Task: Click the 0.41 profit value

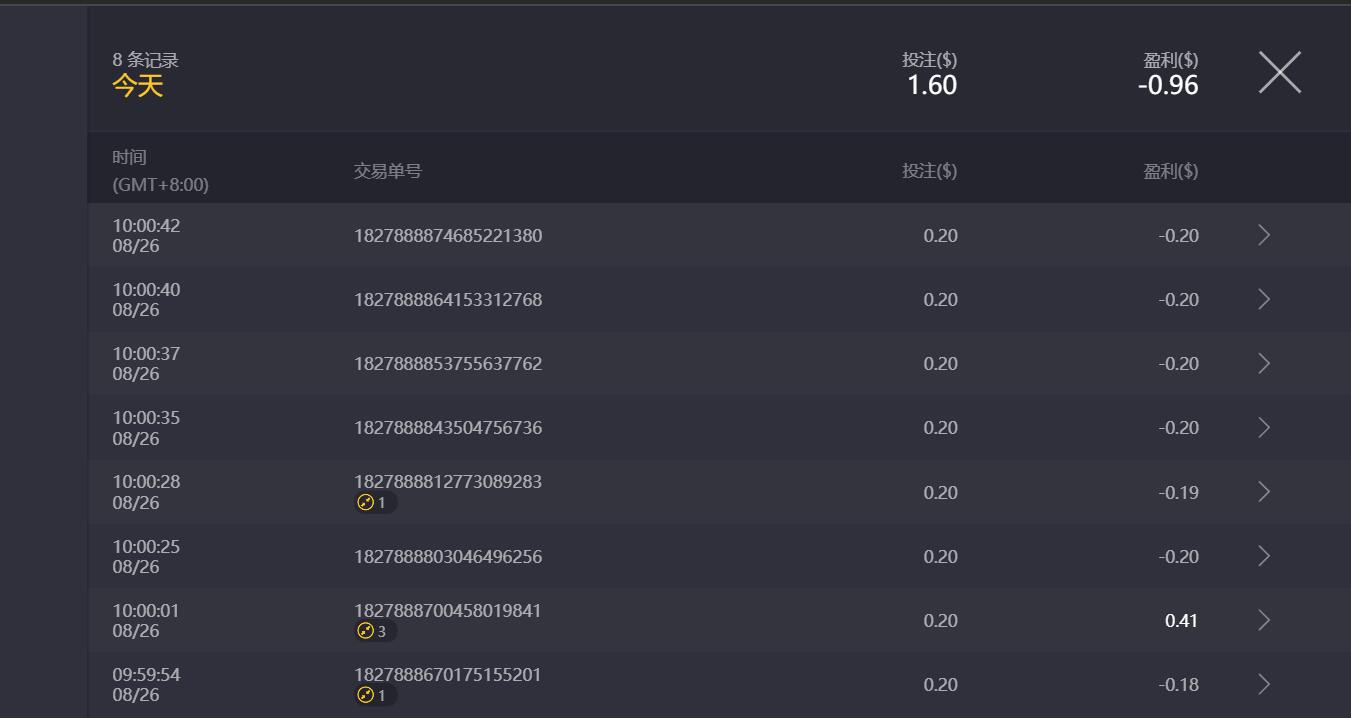Action: point(1181,621)
